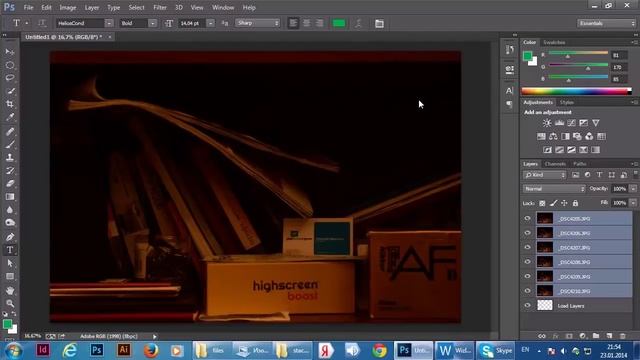Select the Lasso tool
640x360 pixels.
coord(10,78)
